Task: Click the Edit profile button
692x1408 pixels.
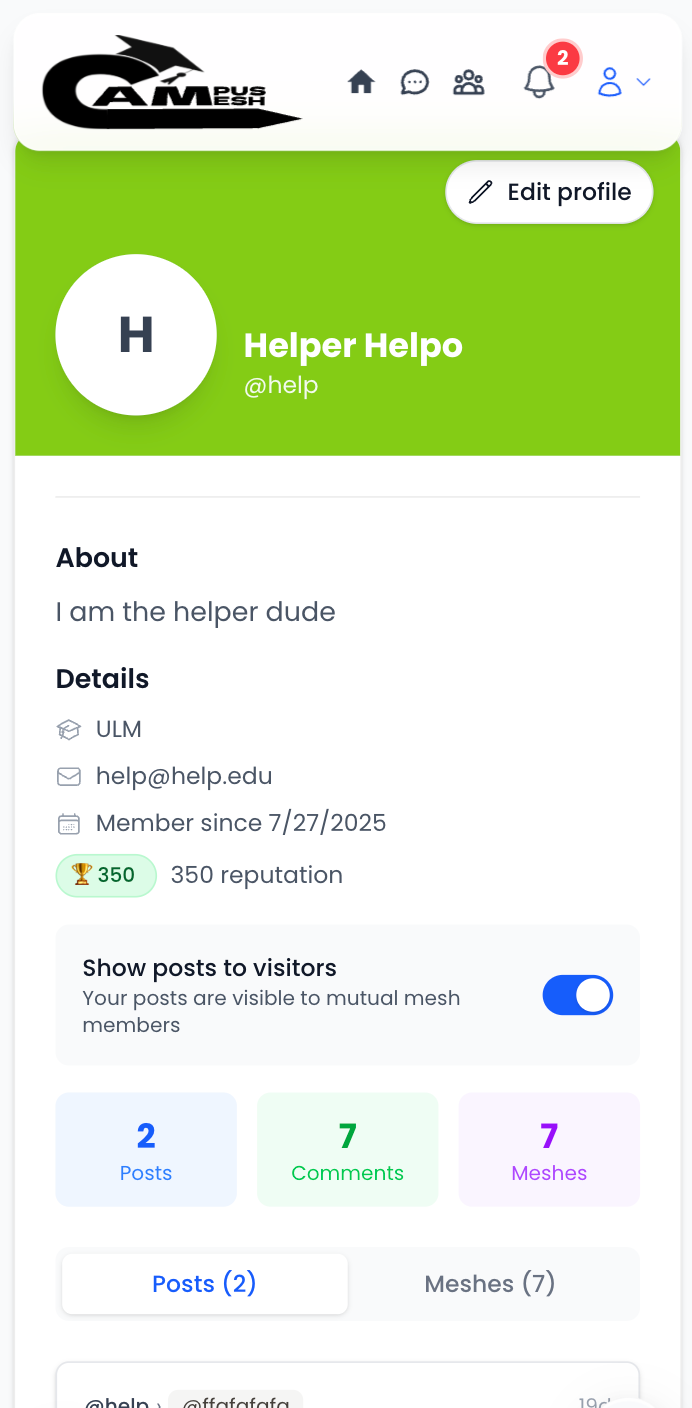Action: pos(549,192)
